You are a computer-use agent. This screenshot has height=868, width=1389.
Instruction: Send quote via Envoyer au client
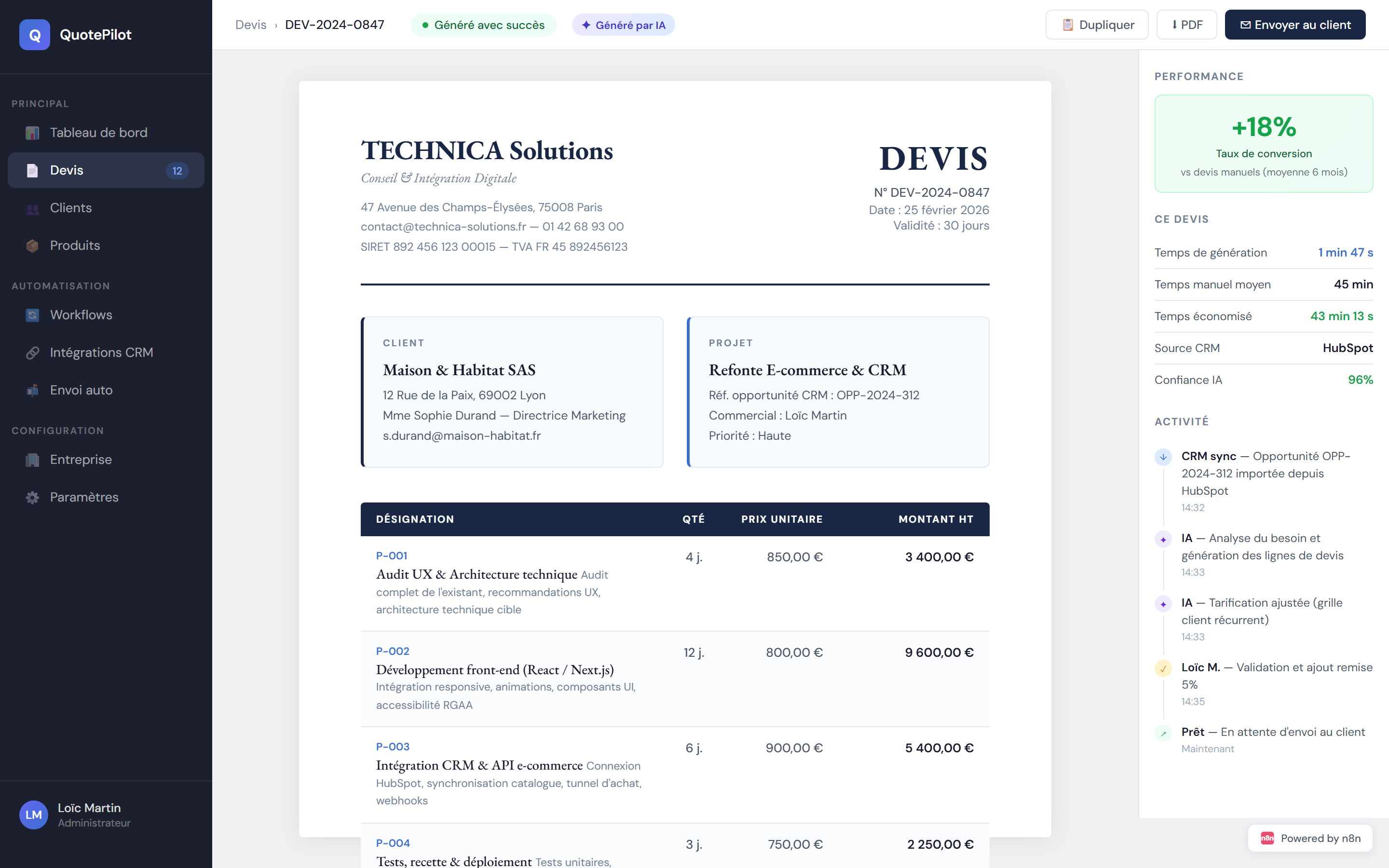[1295, 24]
